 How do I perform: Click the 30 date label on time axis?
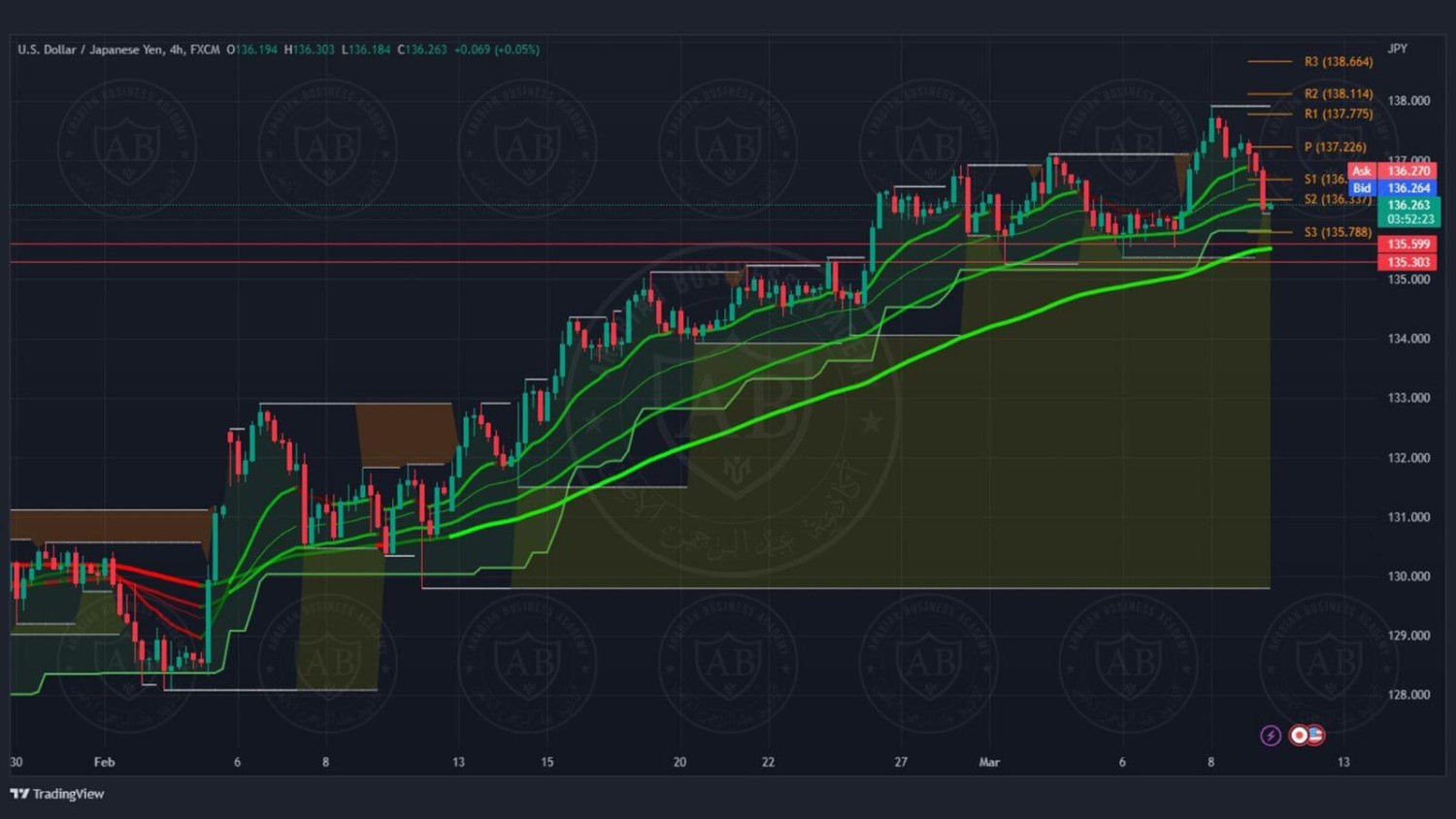[x=17, y=763]
